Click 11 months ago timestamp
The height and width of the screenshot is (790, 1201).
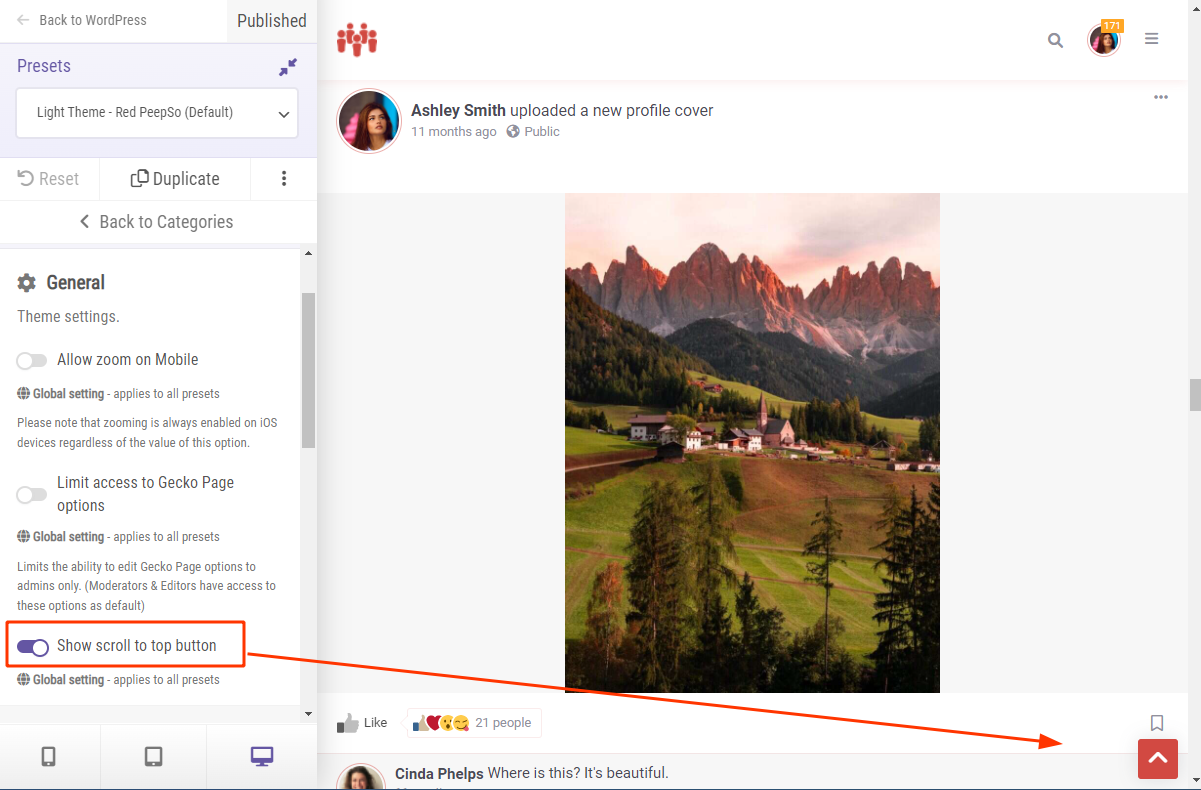tap(453, 132)
